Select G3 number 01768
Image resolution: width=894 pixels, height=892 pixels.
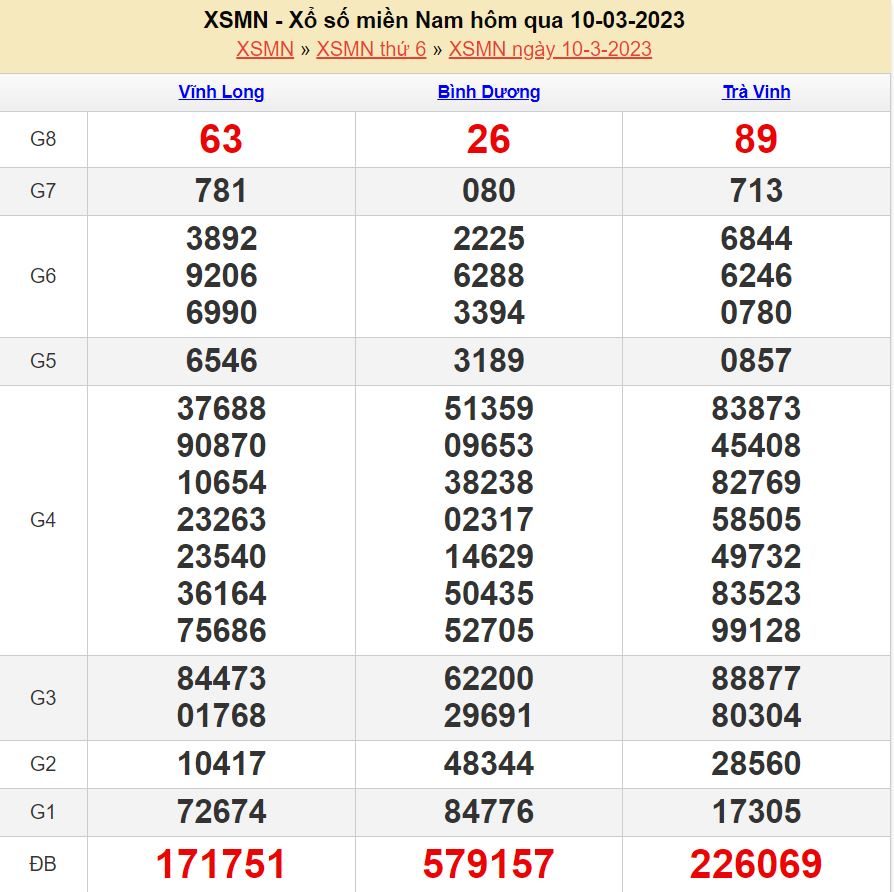pos(221,716)
